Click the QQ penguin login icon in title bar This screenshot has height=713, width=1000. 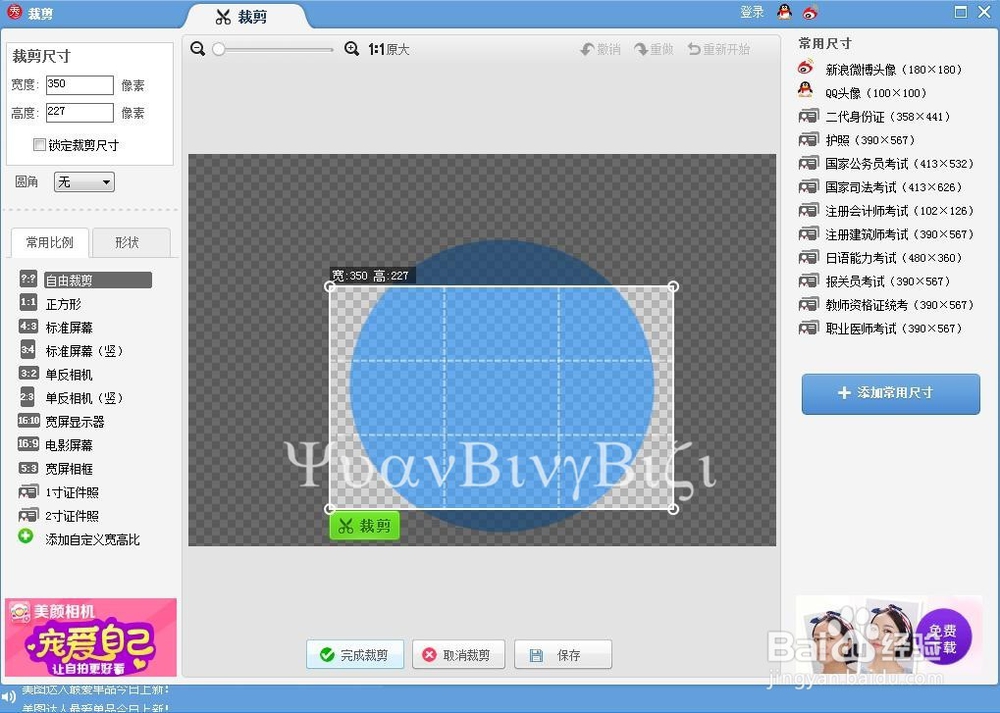point(784,11)
